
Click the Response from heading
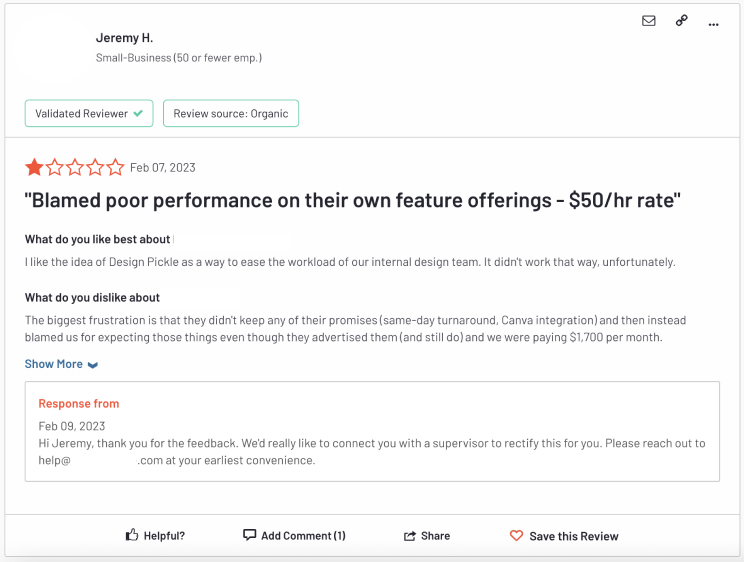[x=79, y=403]
